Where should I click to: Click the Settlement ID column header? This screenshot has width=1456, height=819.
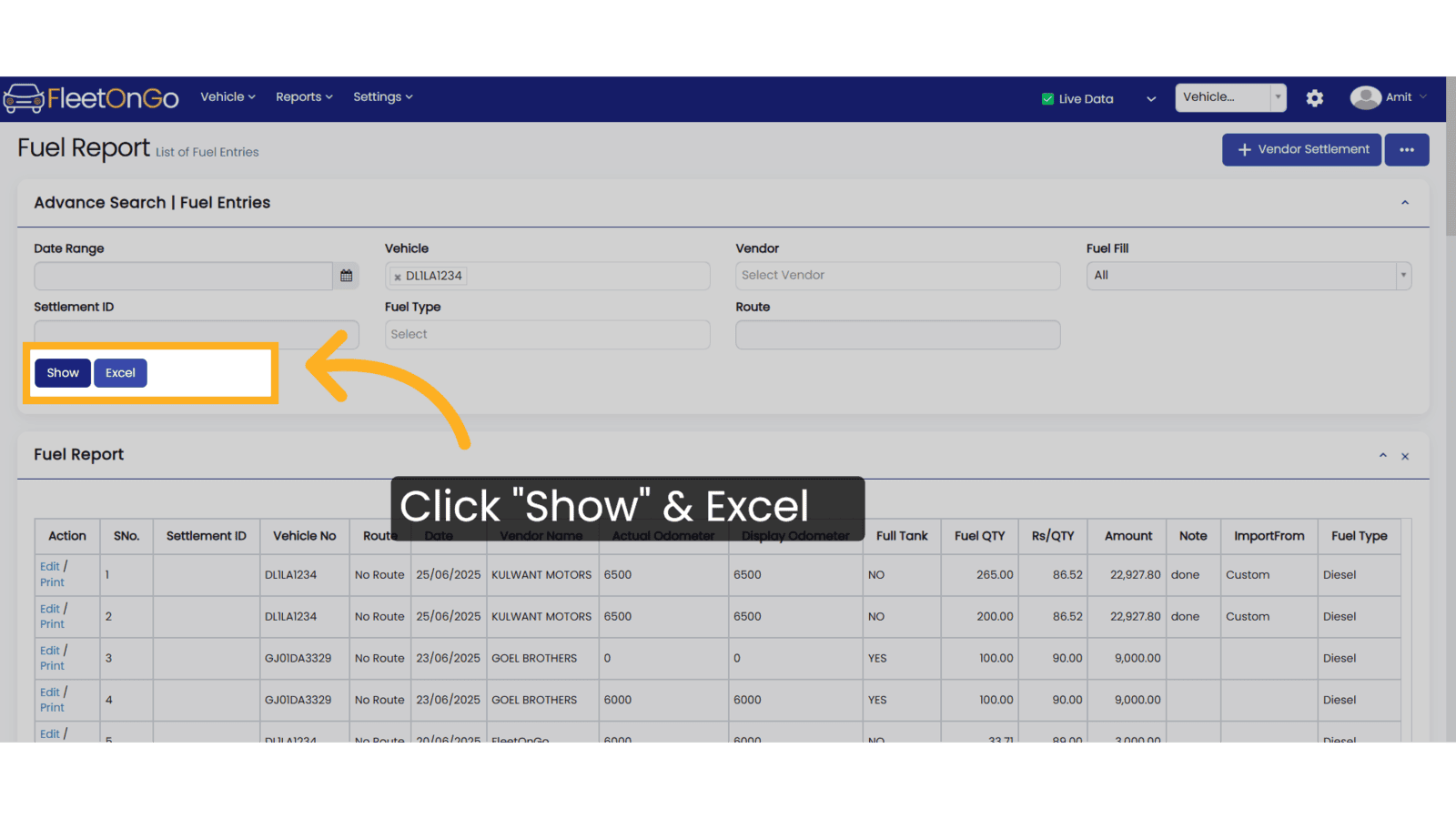207,536
